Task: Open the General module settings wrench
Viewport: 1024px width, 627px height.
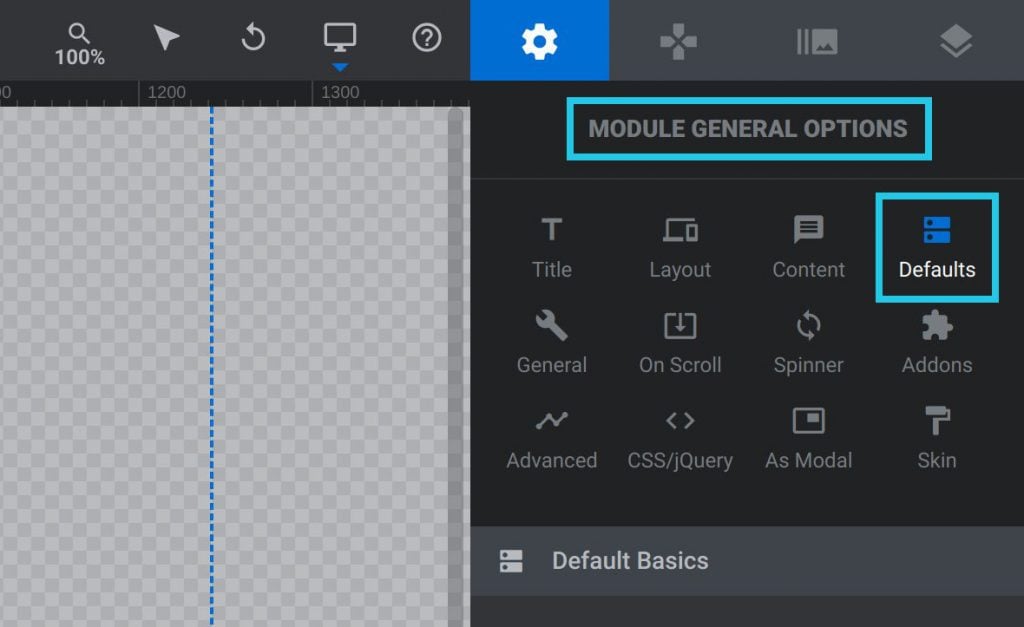Action: tap(551, 340)
